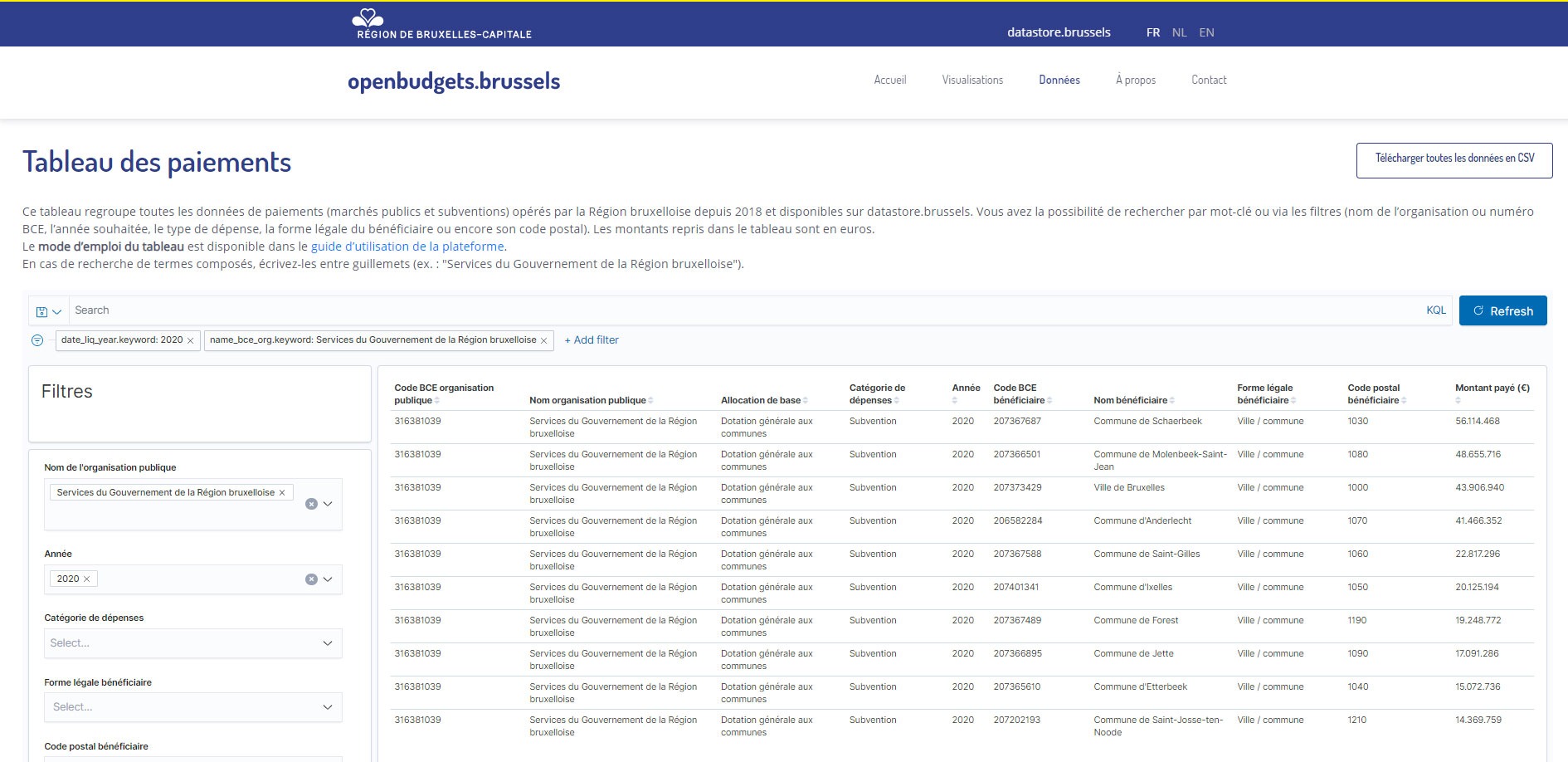Open the saved queries disk icon menu
Screen dimensions: 1568x762
[48, 311]
